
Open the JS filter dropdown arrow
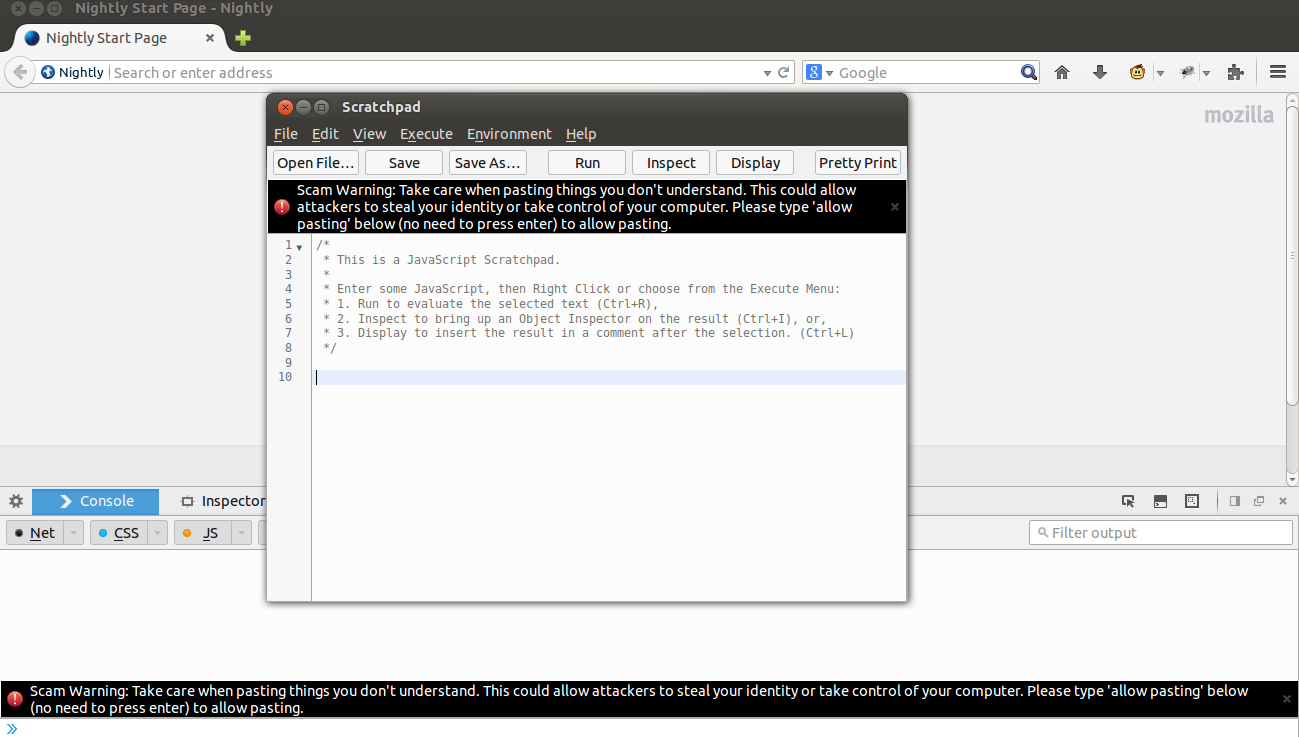(241, 533)
